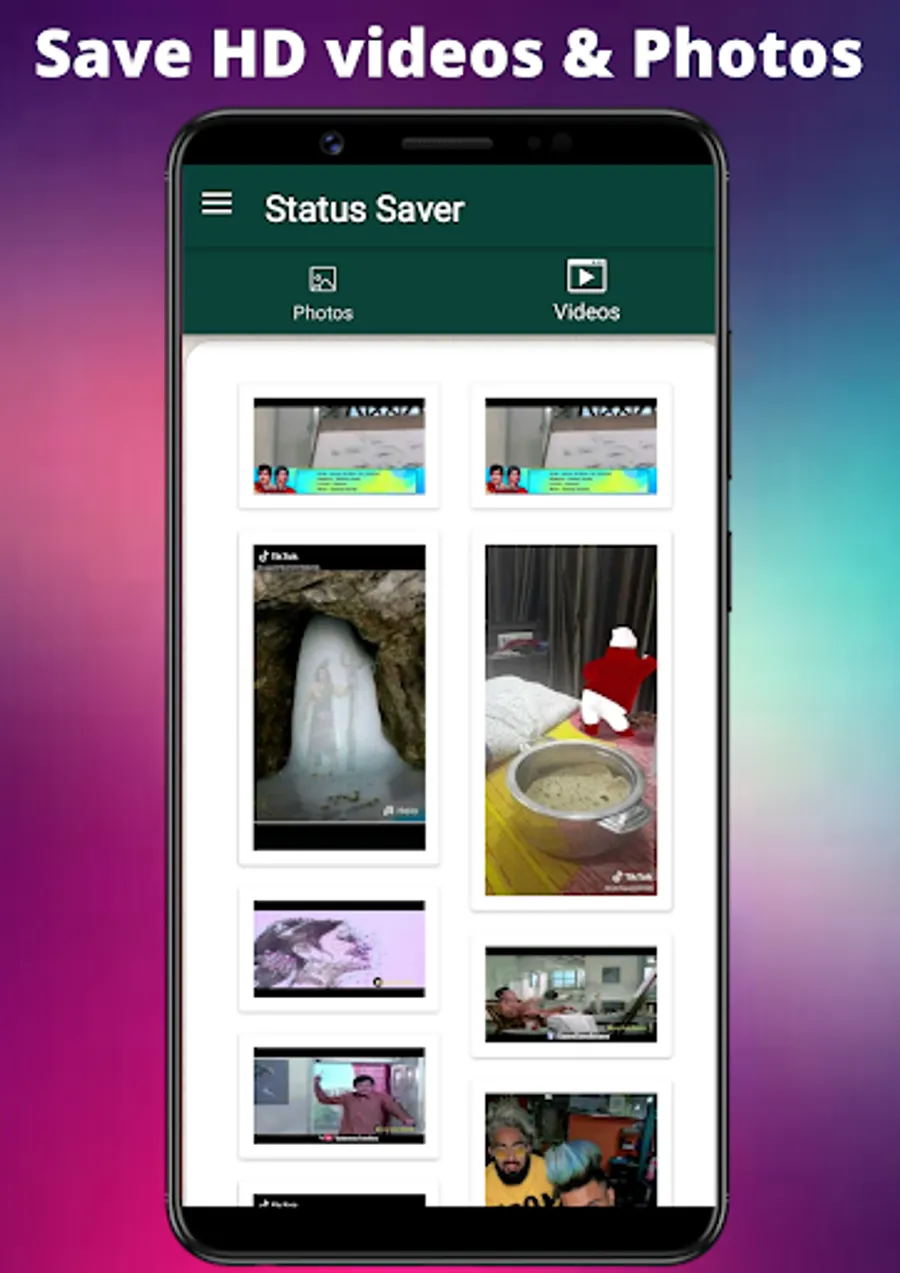Switch to the Photos tab

pyautogui.click(x=323, y=293)
